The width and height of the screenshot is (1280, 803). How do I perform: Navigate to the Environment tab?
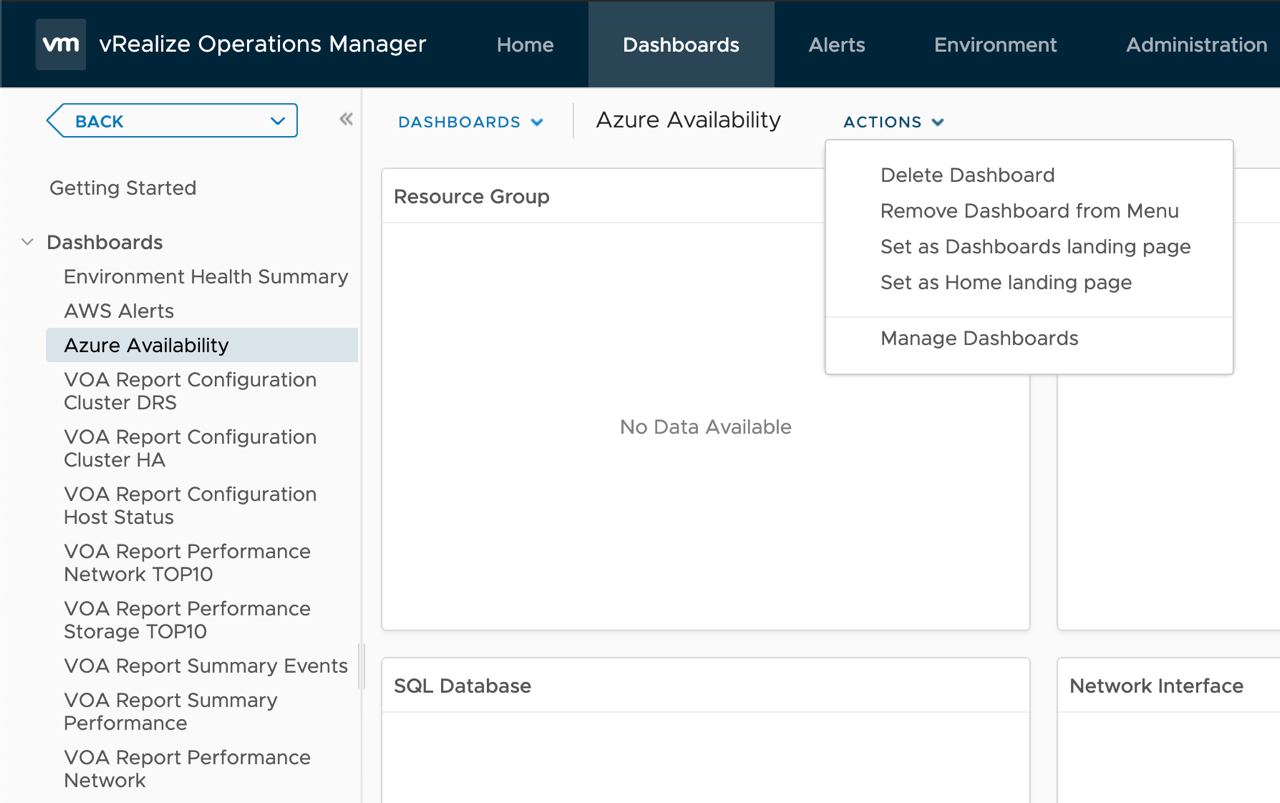(995, 44)
